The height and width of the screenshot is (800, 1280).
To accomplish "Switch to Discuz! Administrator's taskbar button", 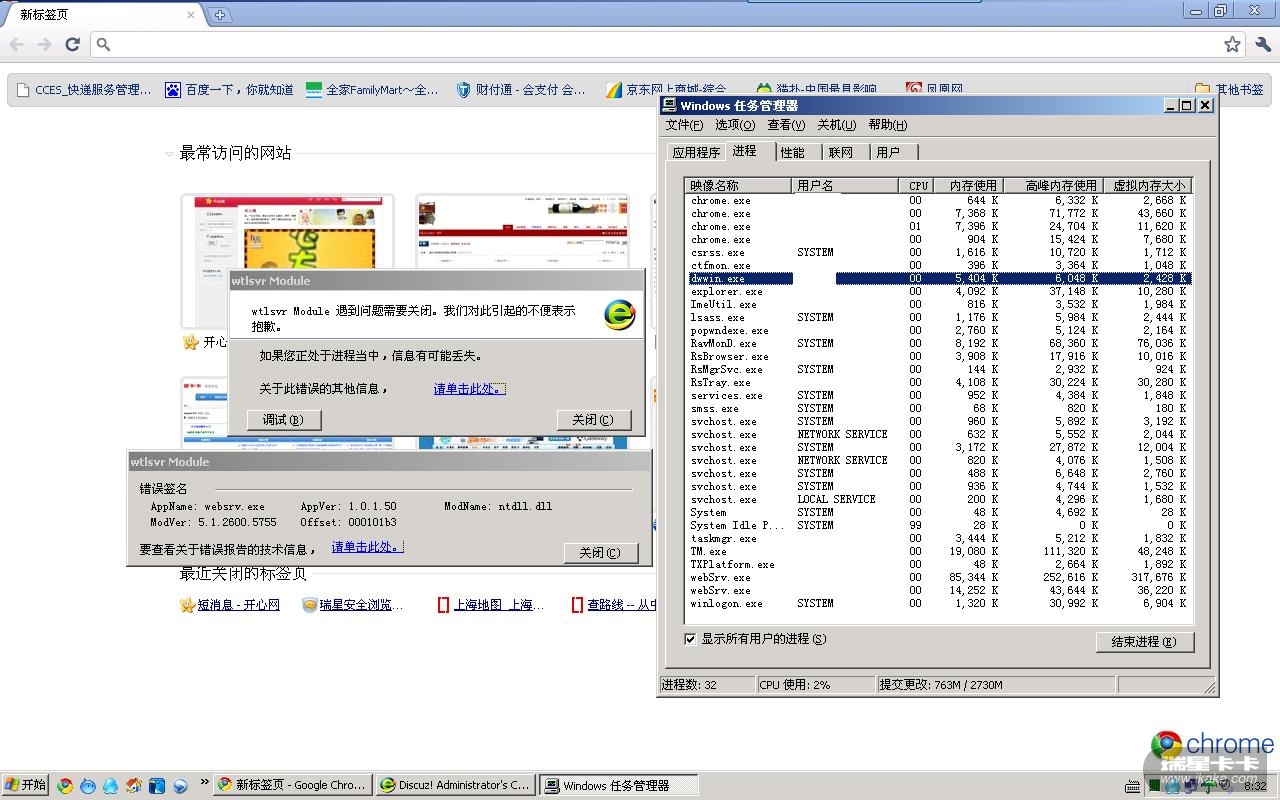I will point(456,785).
